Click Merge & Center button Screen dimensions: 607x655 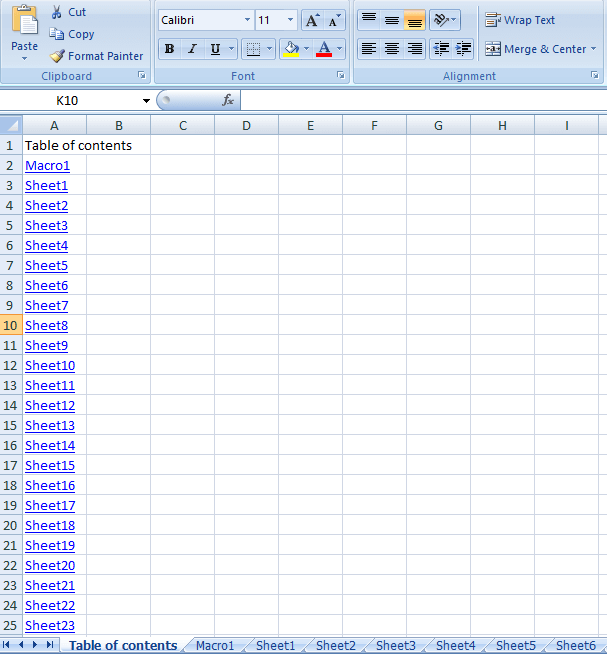[536, 49]
